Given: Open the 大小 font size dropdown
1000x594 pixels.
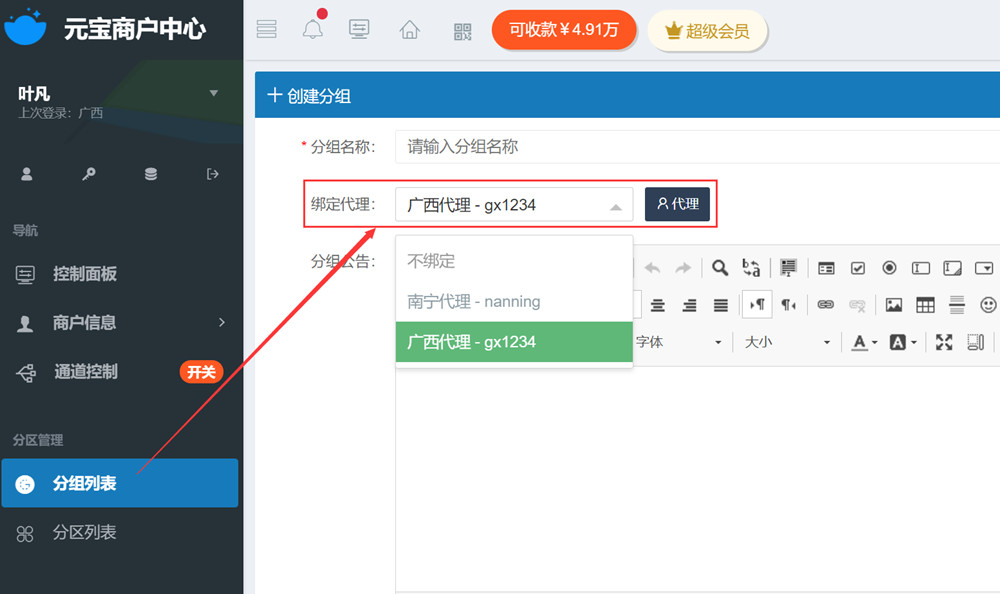Looking at the screenshot, I should 786,342.
